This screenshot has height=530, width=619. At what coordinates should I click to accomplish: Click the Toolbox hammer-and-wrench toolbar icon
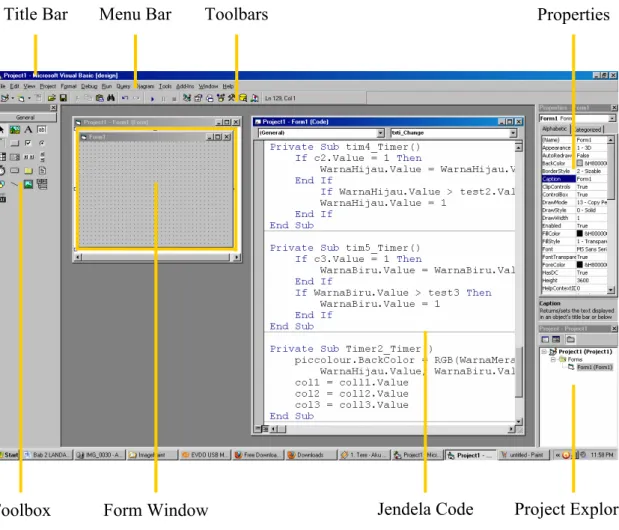(x=232, y=98)
